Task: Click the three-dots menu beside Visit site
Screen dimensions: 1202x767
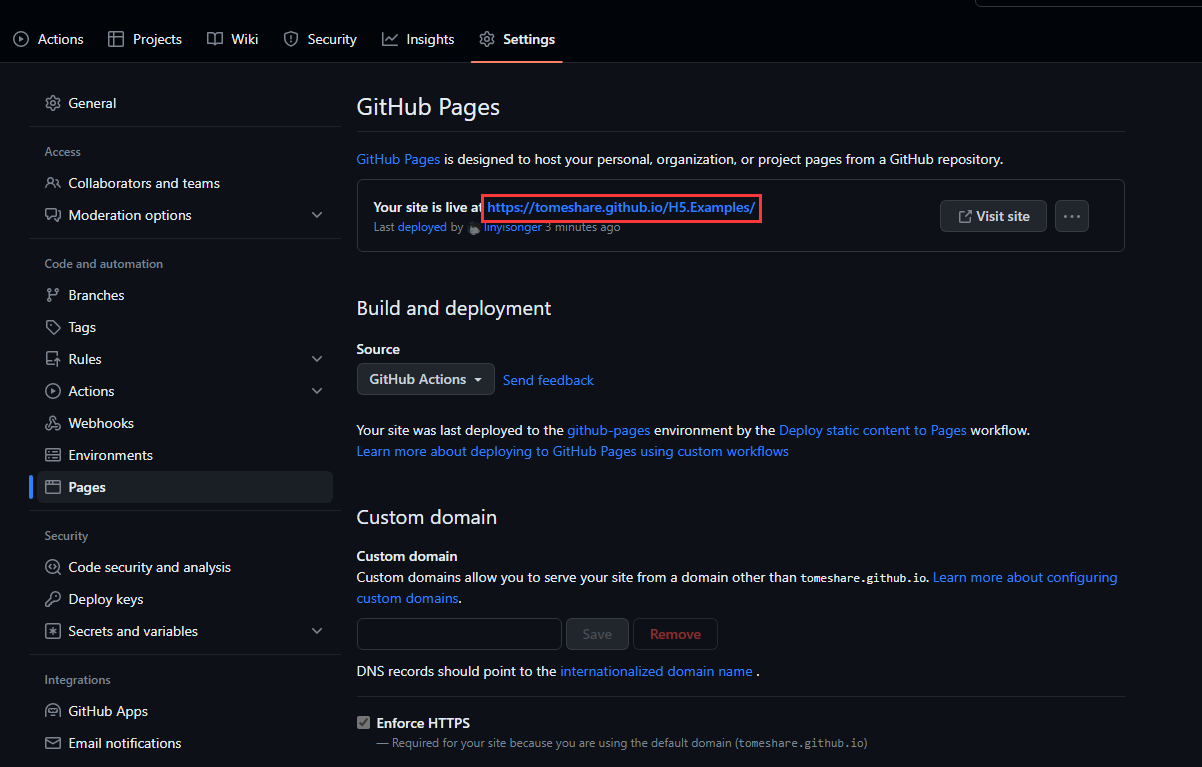Action: (1072, 216)
